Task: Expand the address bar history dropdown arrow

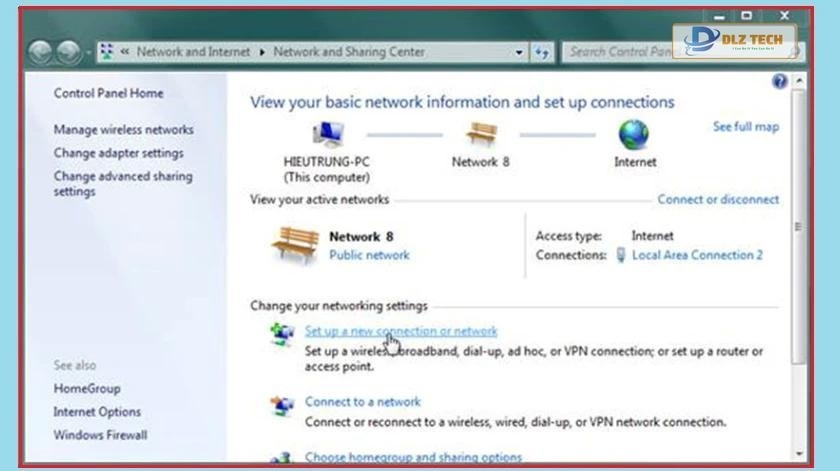Action: (x=519, y=52)
